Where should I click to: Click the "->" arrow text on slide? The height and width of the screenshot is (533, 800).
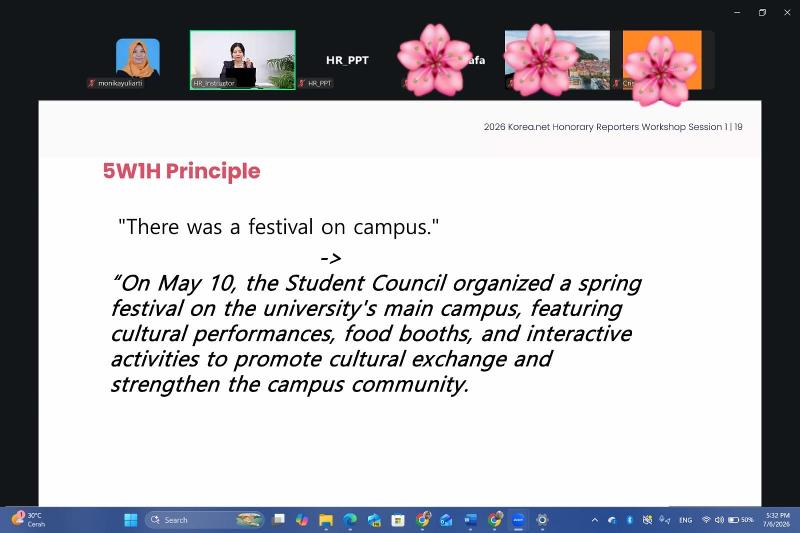[x=331, y=258]
